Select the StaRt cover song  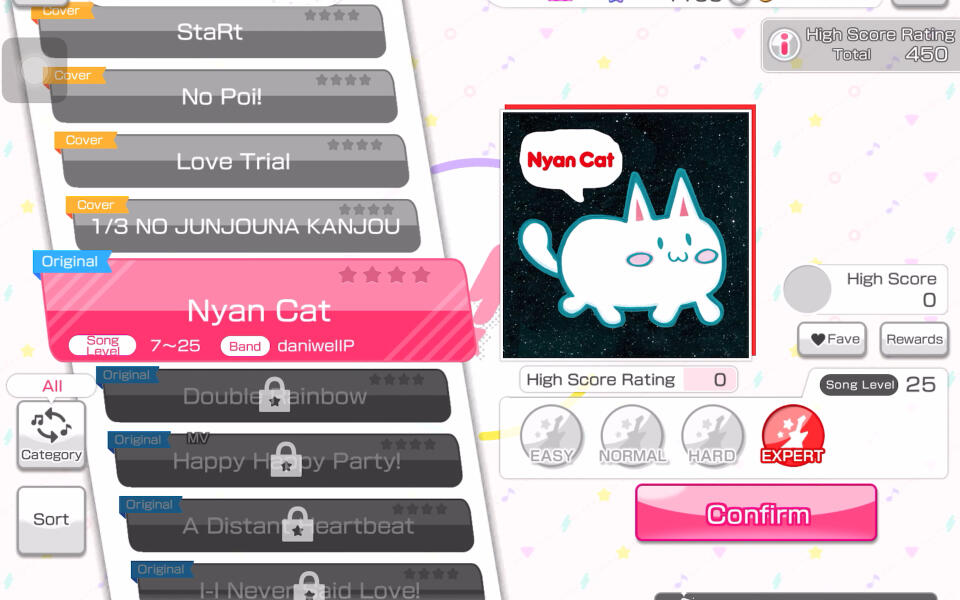pos(211,32)
